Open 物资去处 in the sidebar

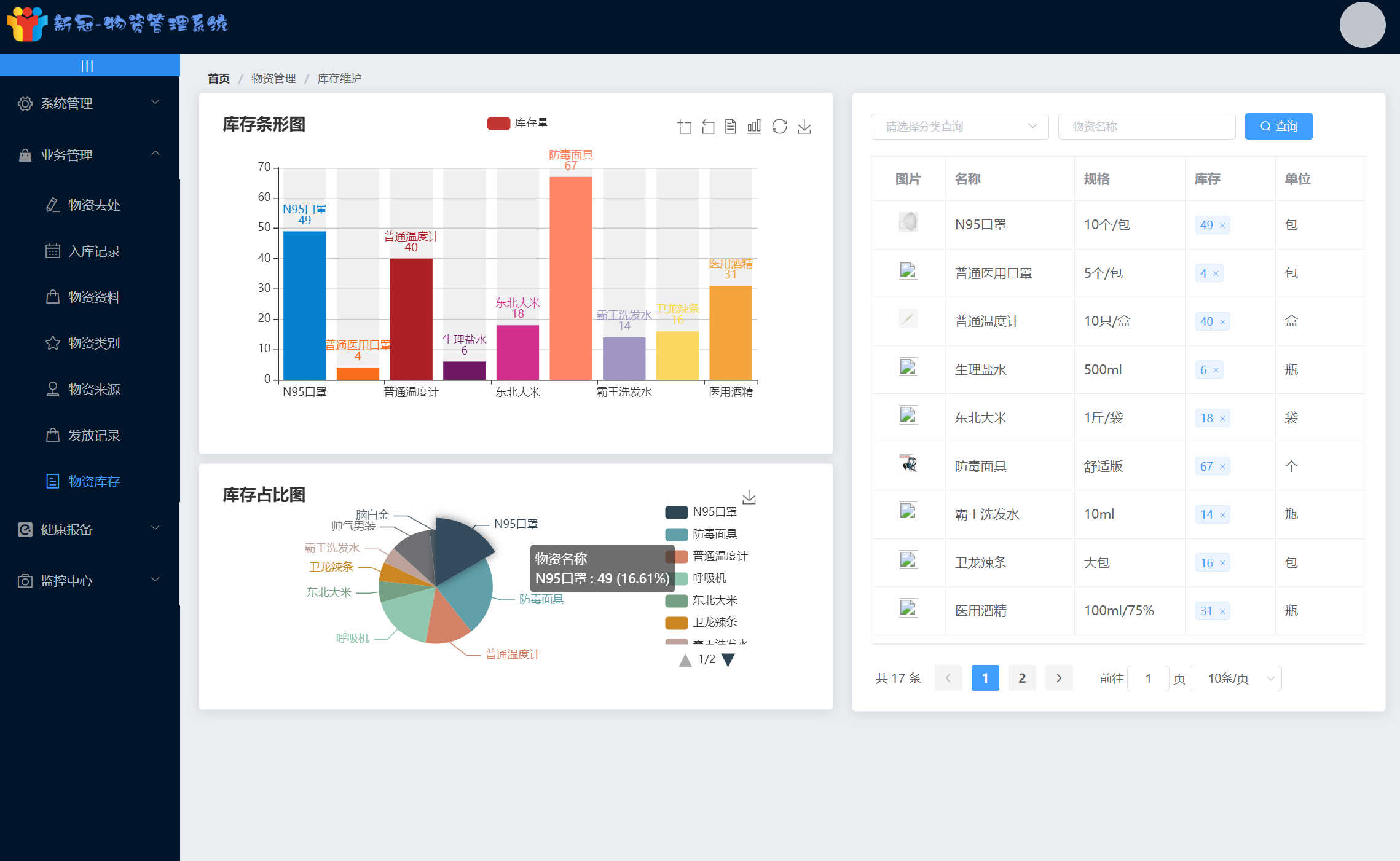point(90,205)
